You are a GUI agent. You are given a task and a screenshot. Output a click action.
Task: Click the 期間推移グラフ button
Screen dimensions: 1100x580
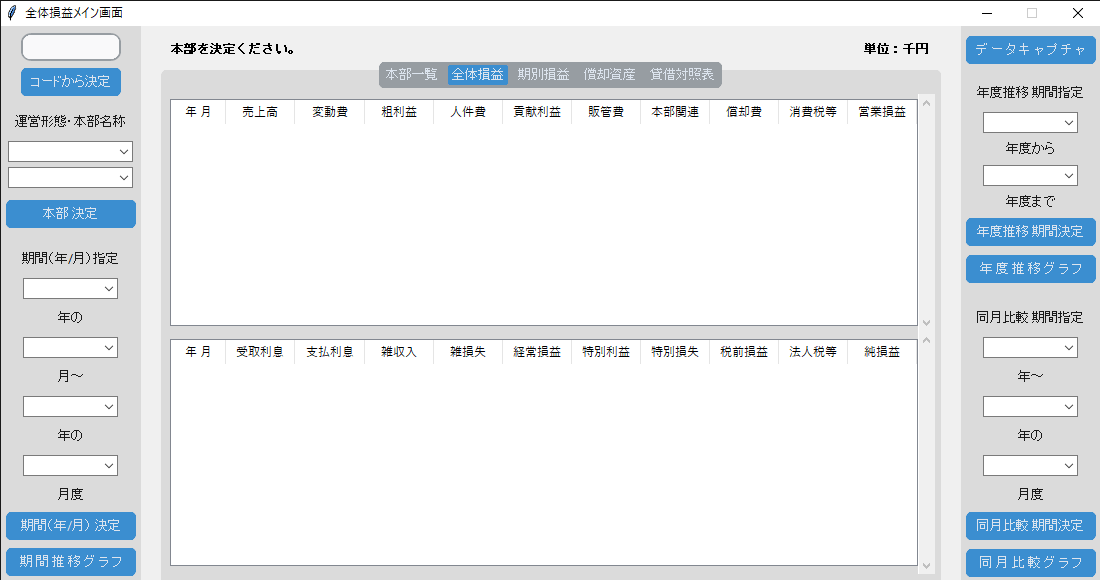[x=70, y=561]
